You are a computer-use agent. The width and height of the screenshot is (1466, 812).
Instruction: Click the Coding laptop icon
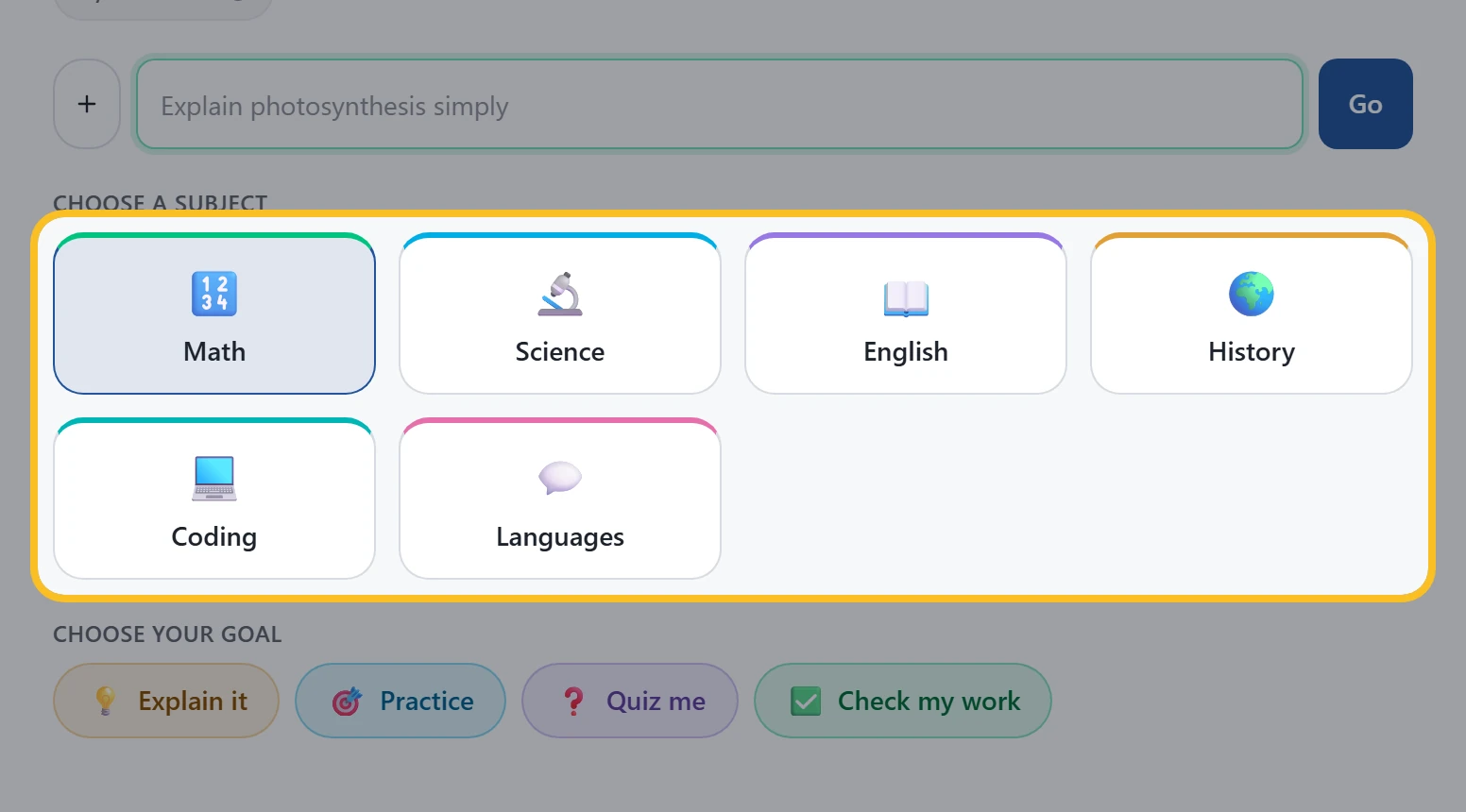coord(214,479)
